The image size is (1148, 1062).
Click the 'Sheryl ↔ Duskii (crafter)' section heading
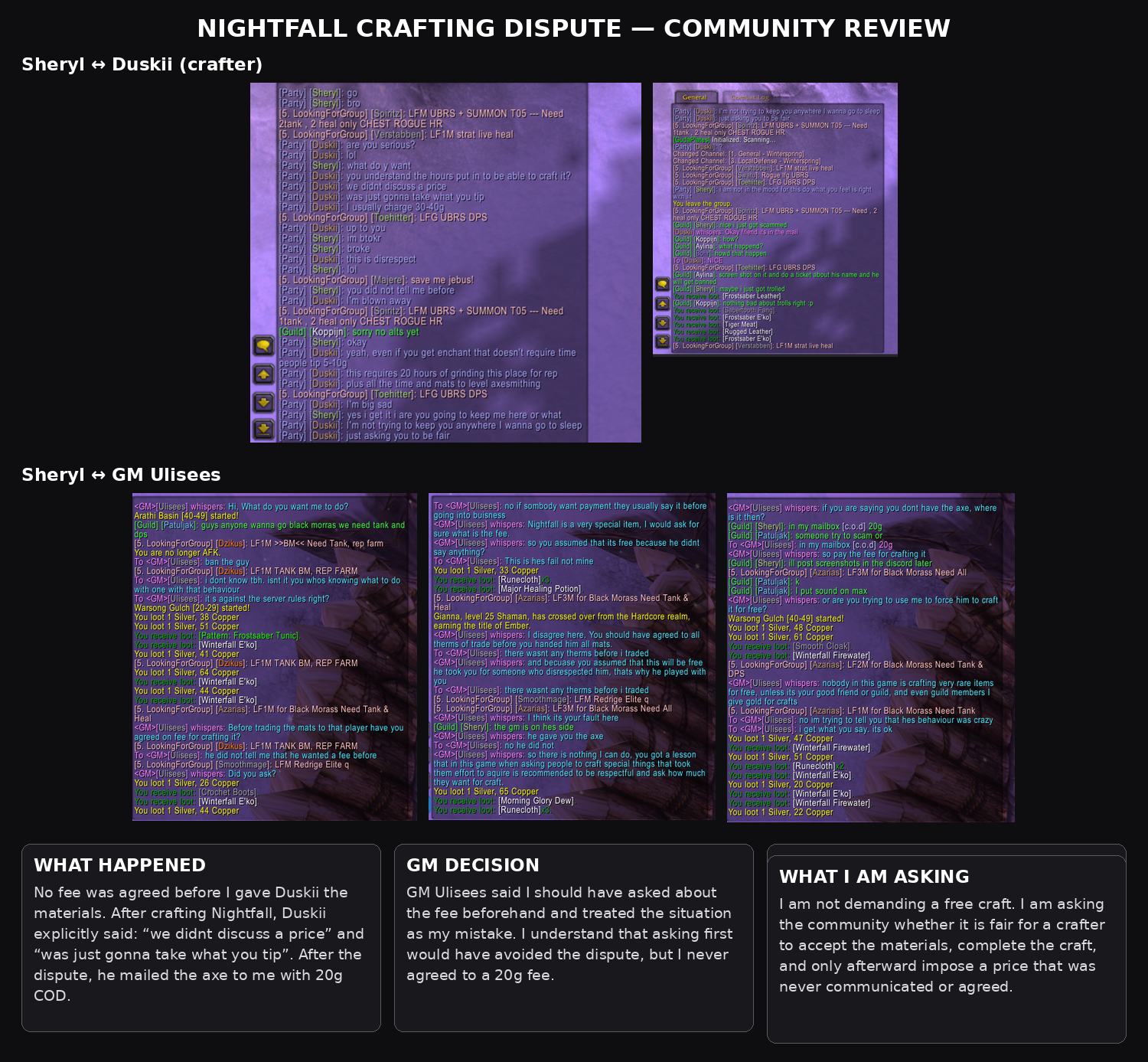coord(142,64)
